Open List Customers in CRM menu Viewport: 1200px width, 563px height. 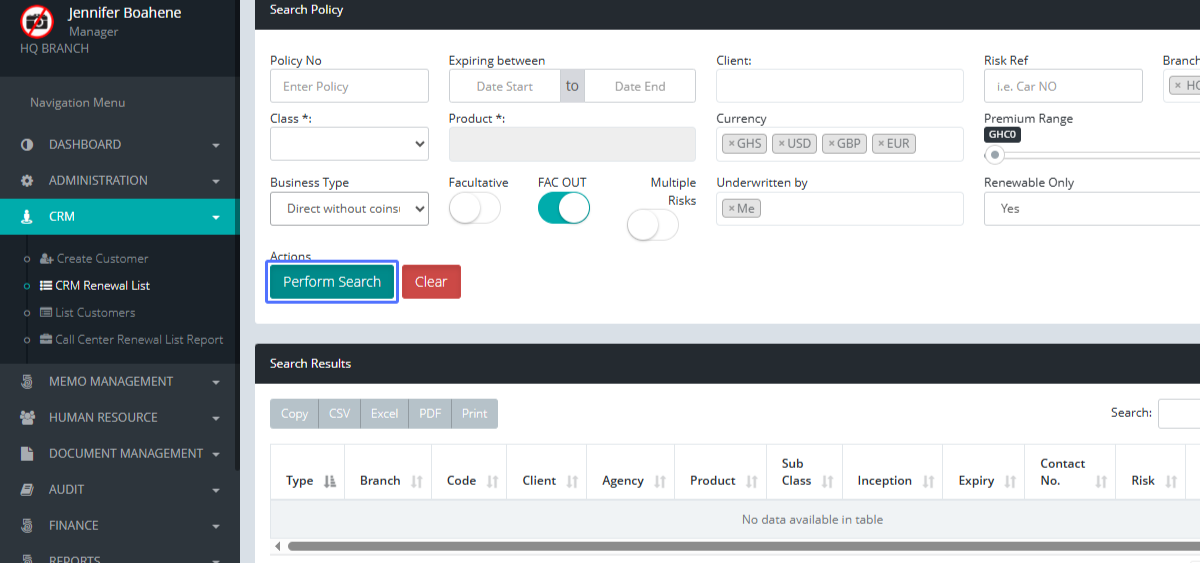click(x=95, y=313)
